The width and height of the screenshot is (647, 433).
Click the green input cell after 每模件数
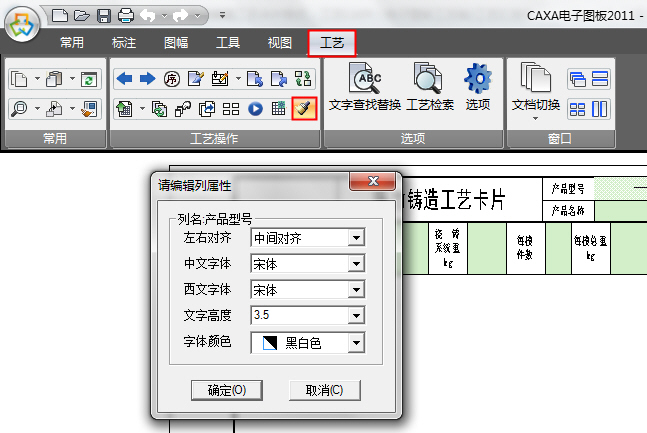(x=558, y=248)
